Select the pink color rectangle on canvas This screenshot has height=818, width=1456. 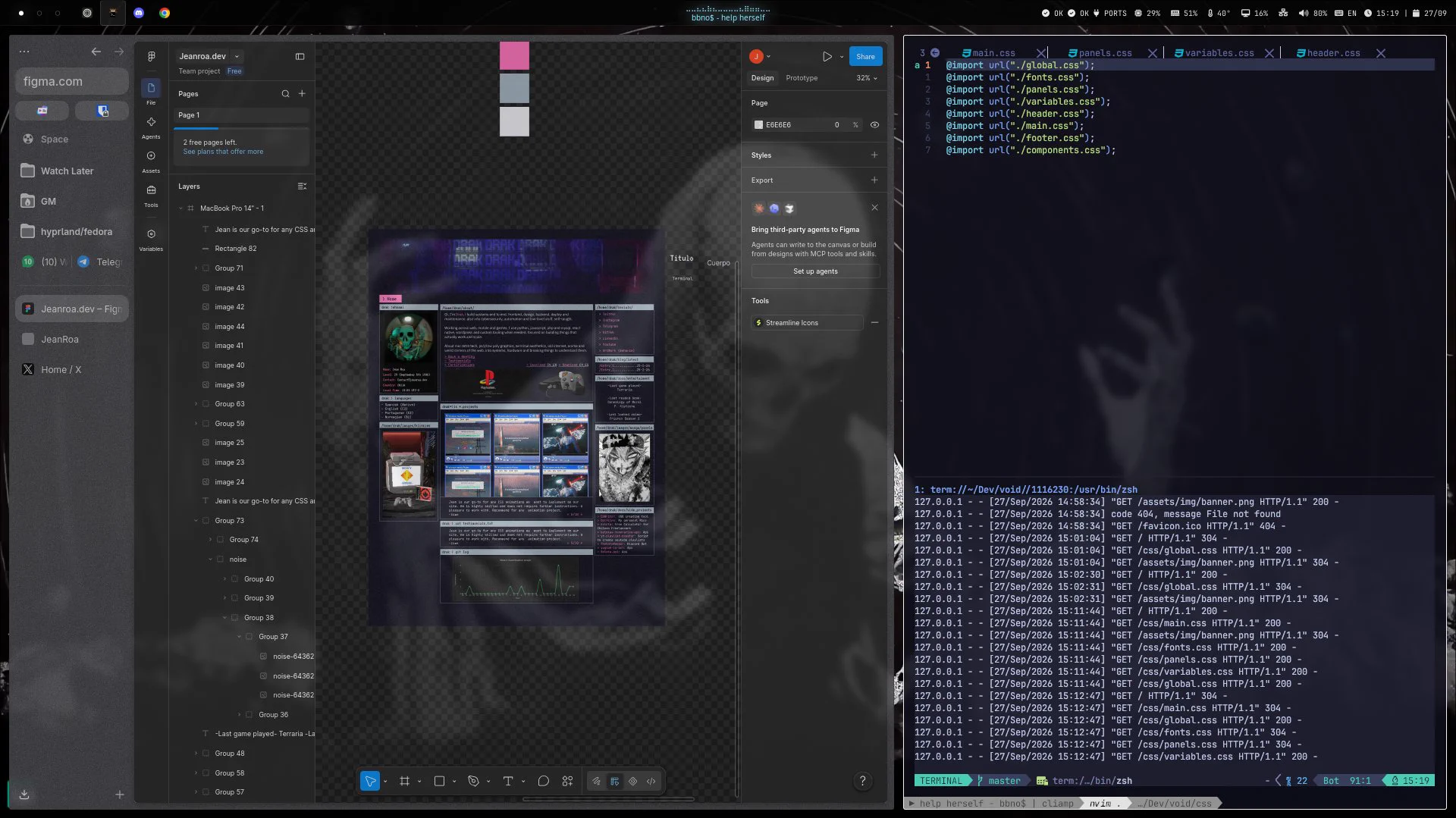click(x=514, y=55)
